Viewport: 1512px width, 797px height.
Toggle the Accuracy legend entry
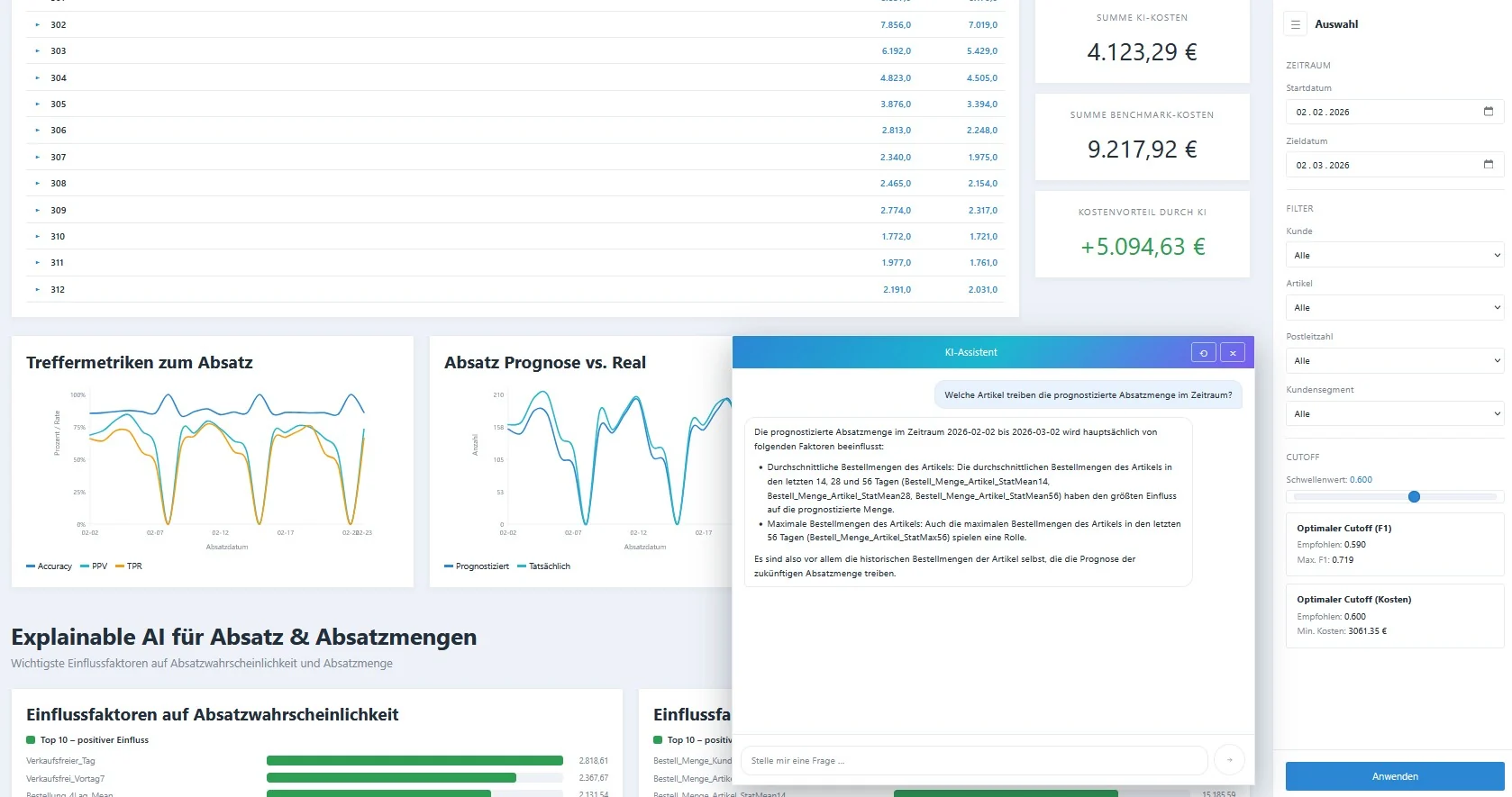click(49, 566)
